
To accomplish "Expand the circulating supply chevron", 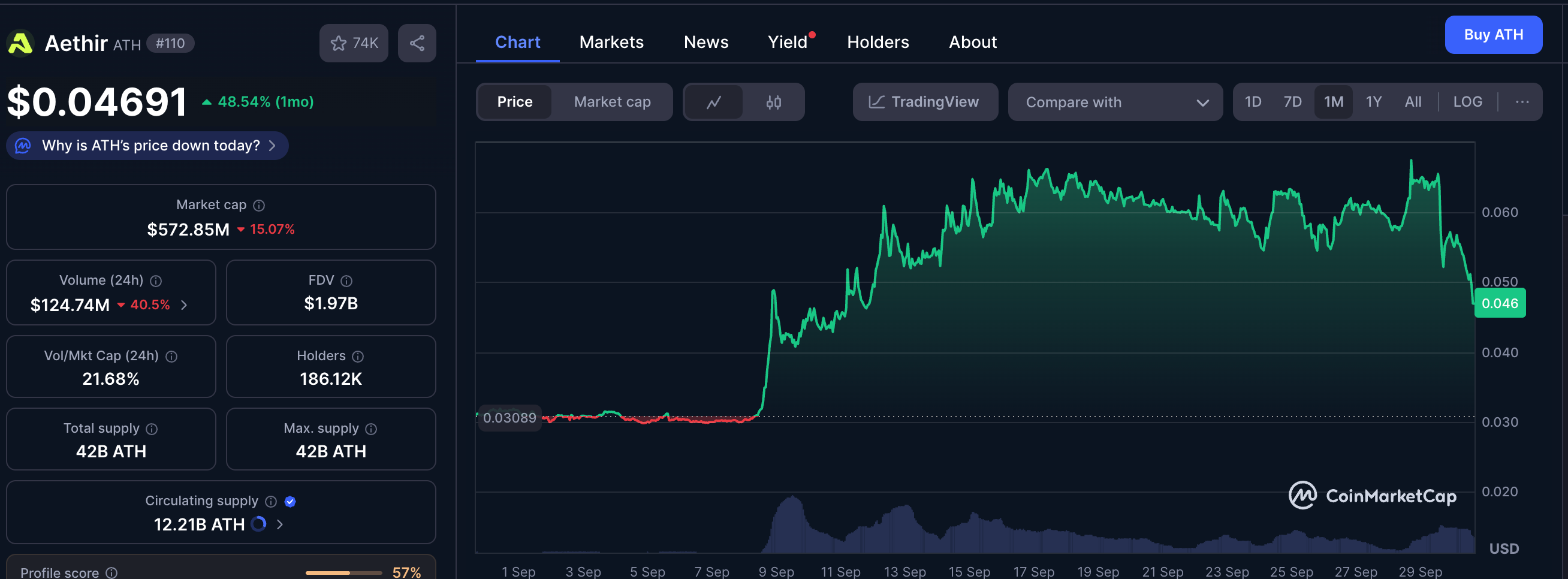I will (279, 524).
